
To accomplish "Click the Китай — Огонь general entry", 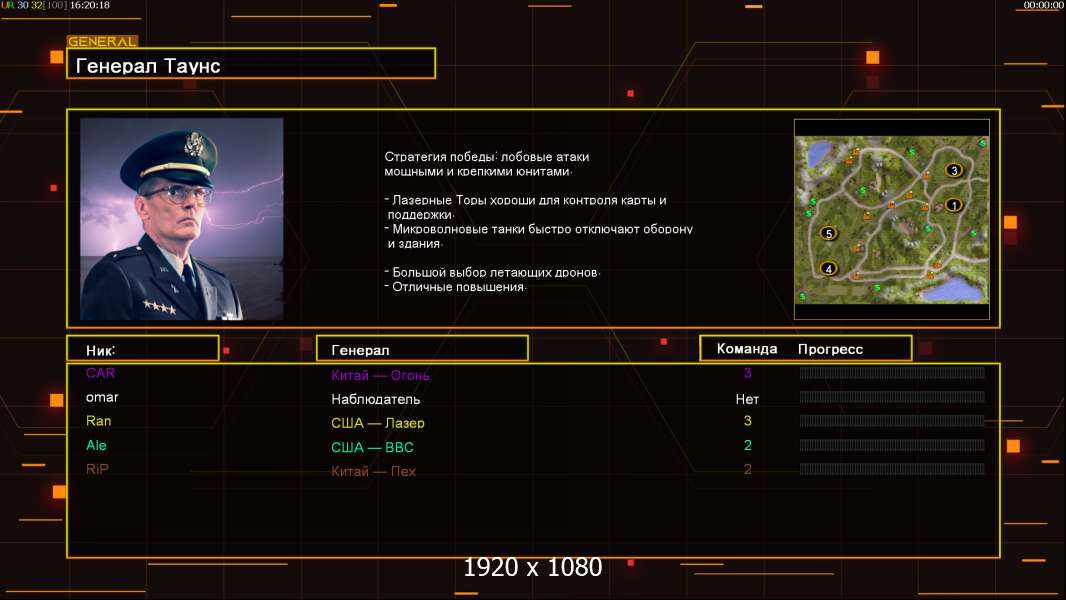I will click(380, 375).
